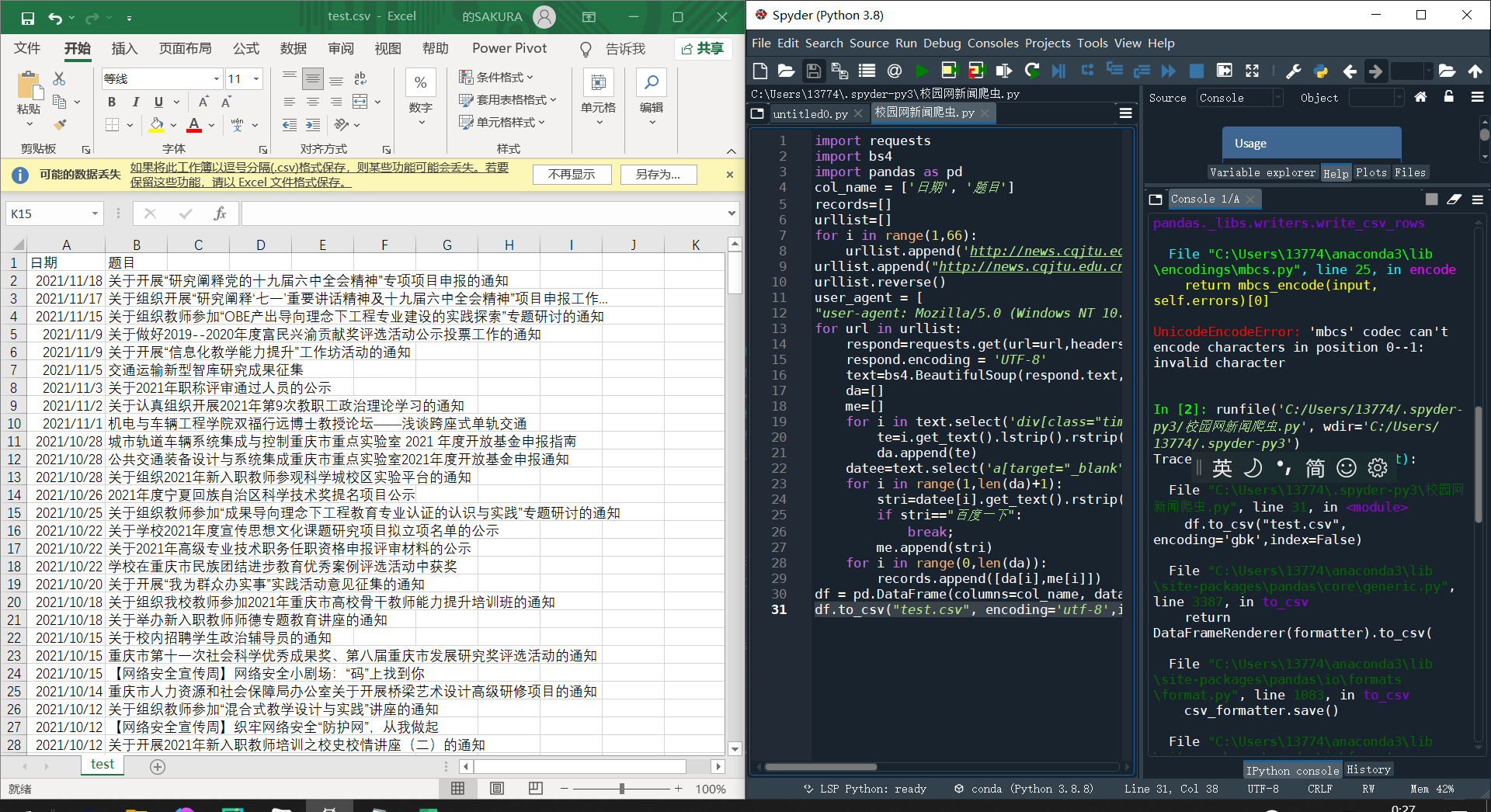1491x812 pixels.
Task: Run file with green play button
Action: (x=921, y=71)
